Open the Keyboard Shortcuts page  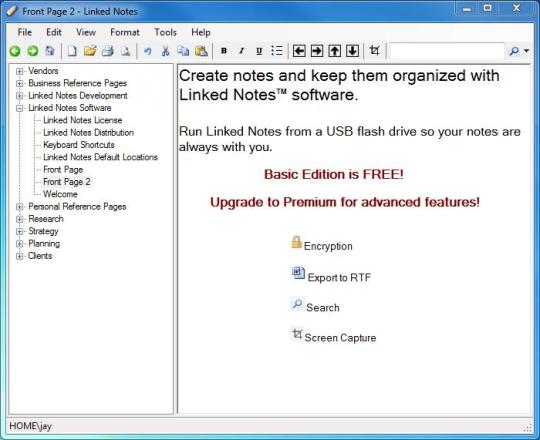tap(79, 145)
